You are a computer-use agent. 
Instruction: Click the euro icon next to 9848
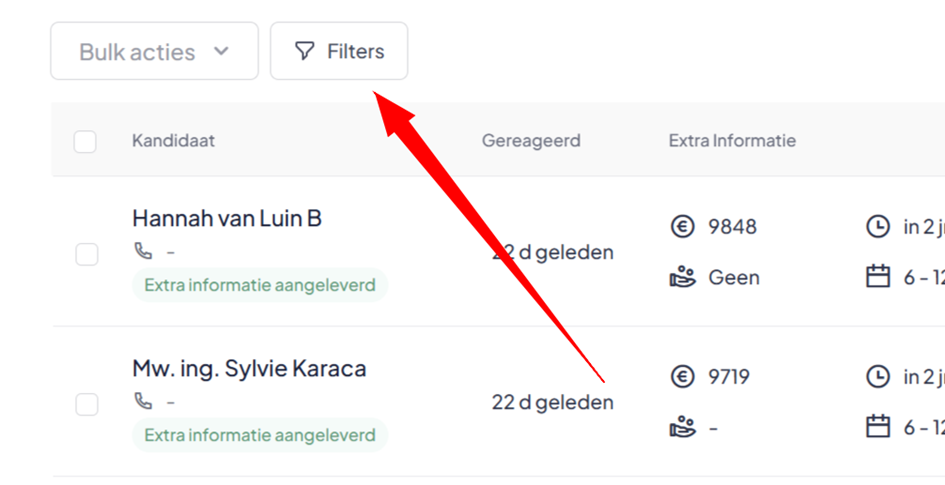(682, 227)
